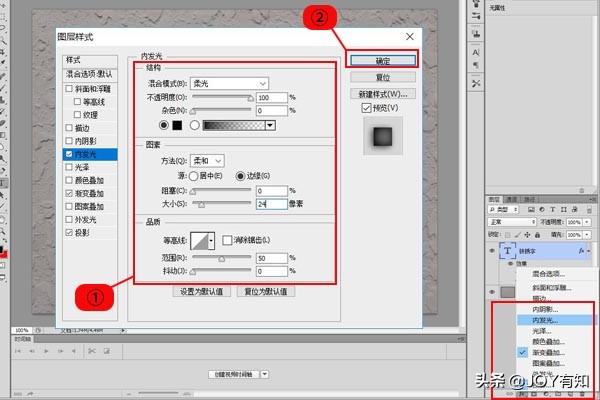Enable 消除锯齿 checkbox

click(227, 240)
